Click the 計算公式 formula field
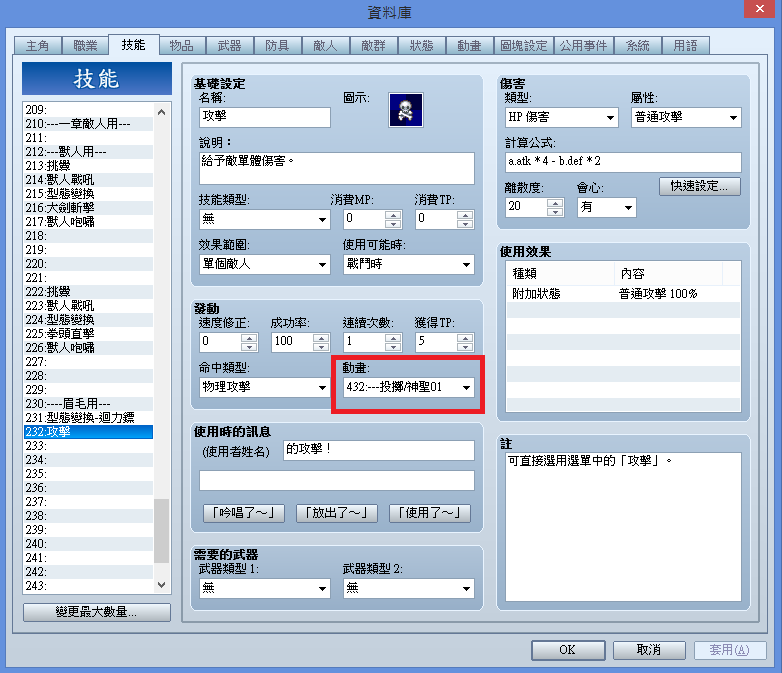The image size is (782, 673). (623, 162)
